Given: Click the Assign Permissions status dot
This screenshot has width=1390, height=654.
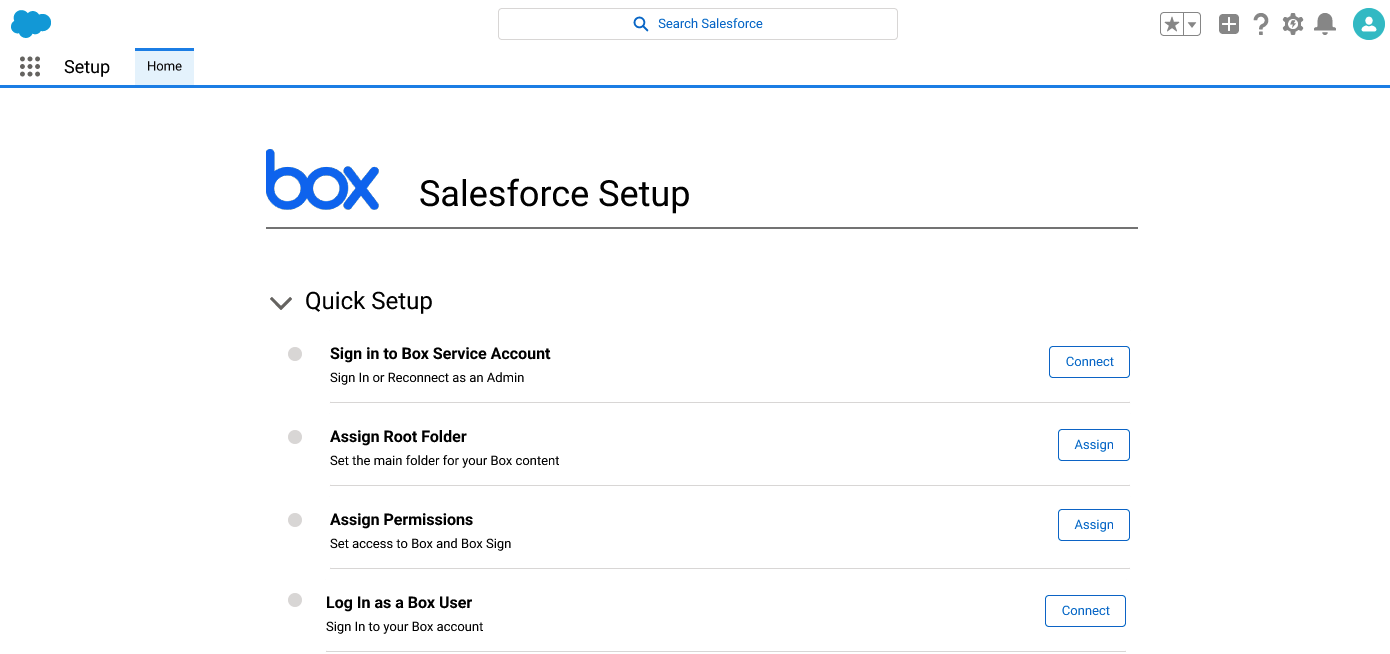Looking at the screenshot, I should click(x=295, y=520).
